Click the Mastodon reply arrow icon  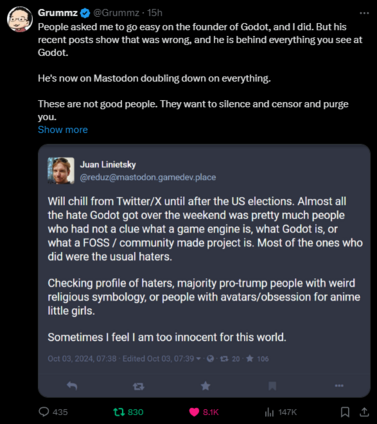(x=72, y=386)
